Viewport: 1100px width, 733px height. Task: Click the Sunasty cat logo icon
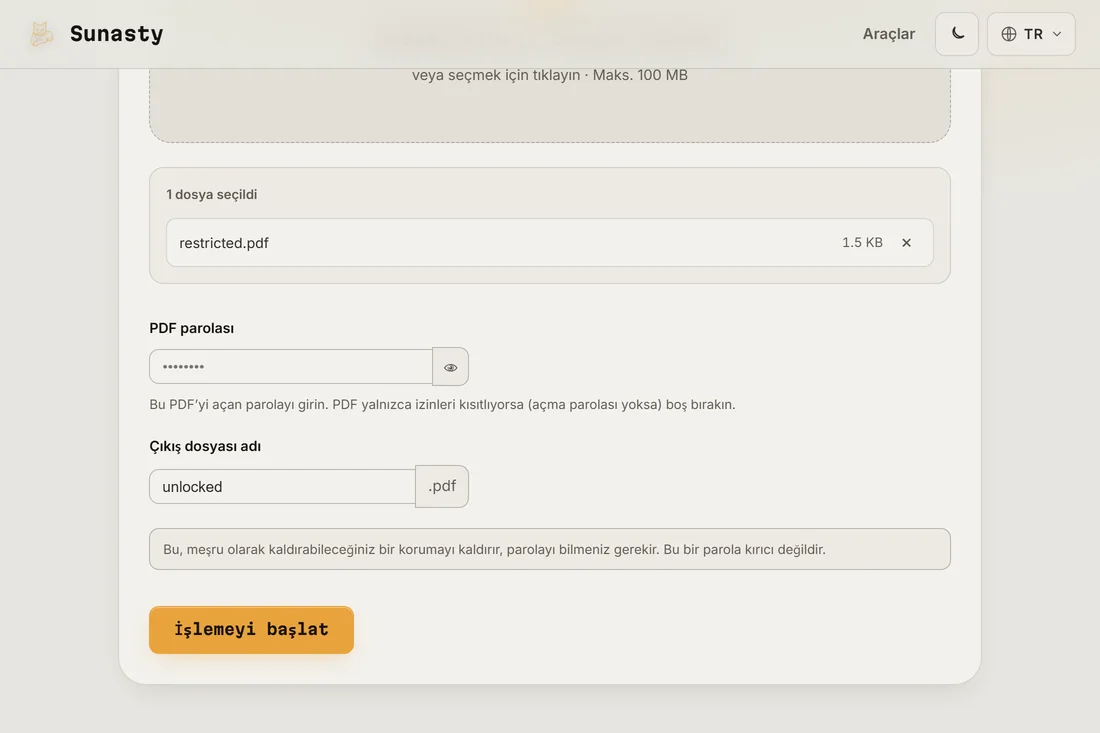point(41,34)
